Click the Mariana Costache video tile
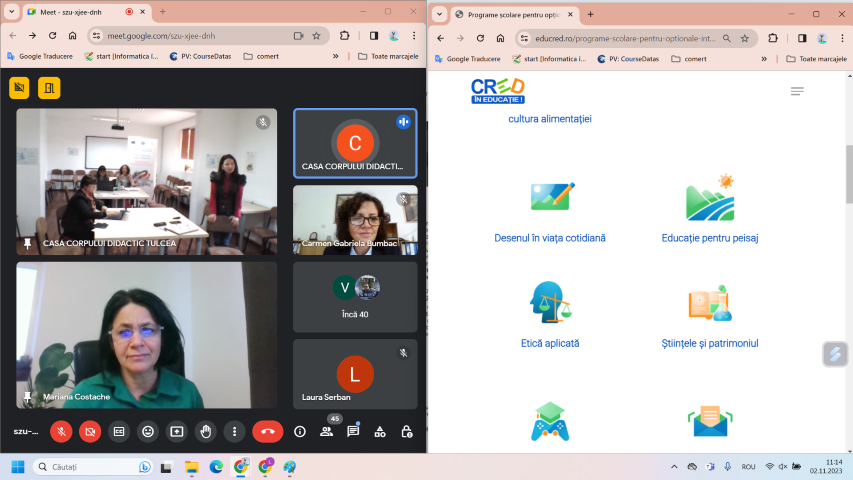853x480 pixels. [x=146, y=335]
